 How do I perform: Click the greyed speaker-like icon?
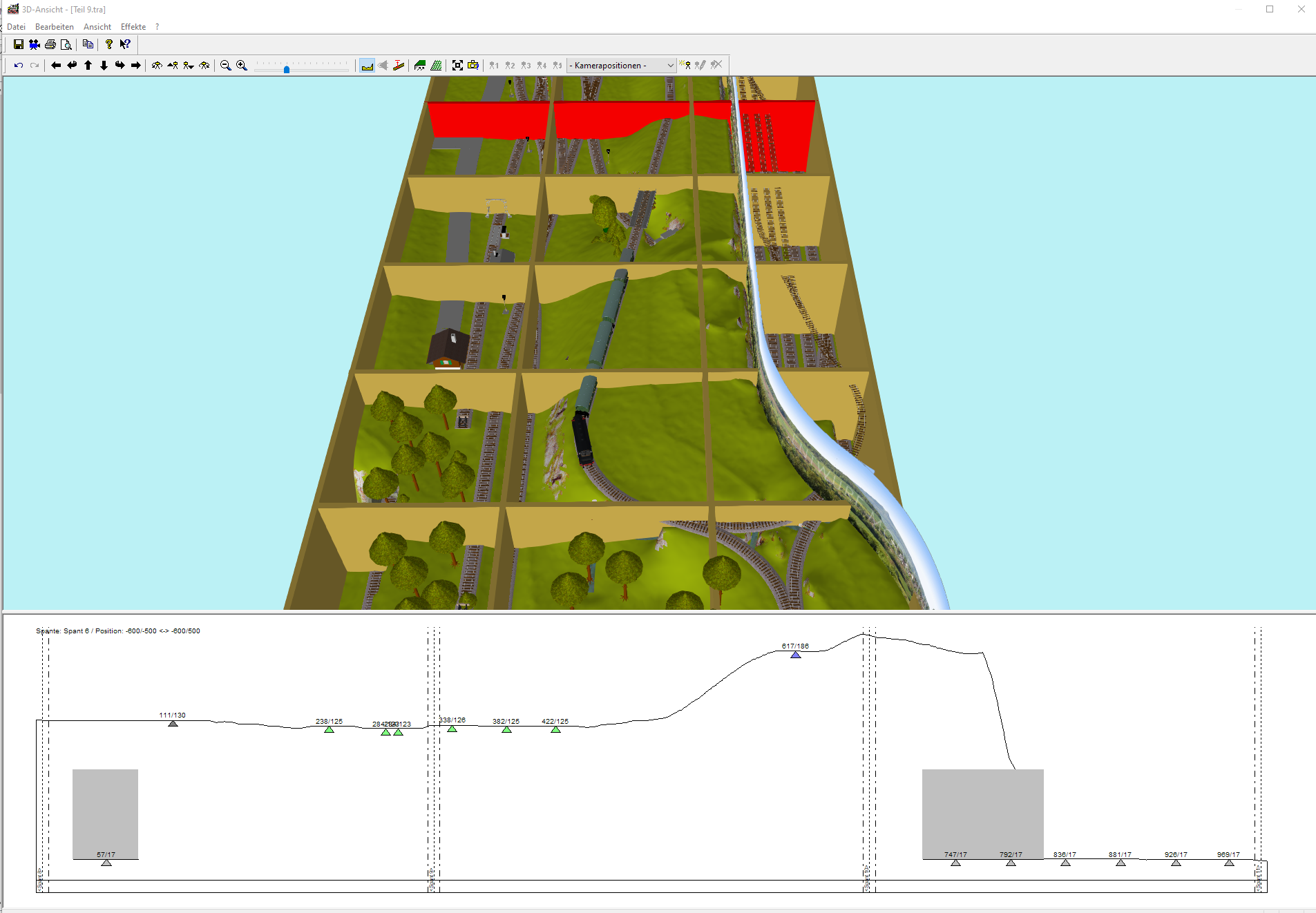(x=383, y=65)
